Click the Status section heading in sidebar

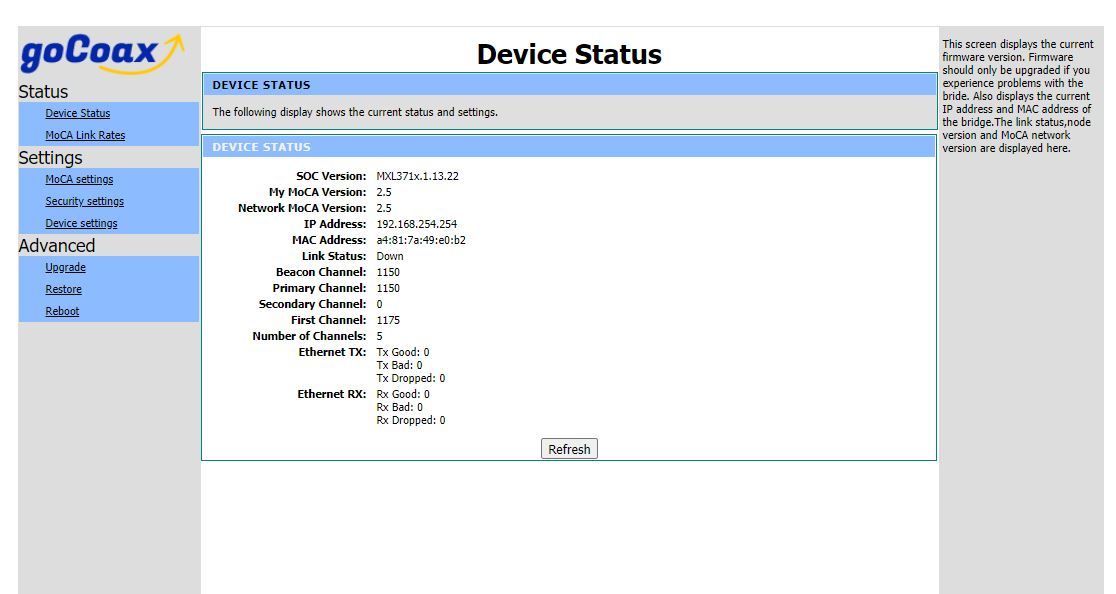(43, 92)
